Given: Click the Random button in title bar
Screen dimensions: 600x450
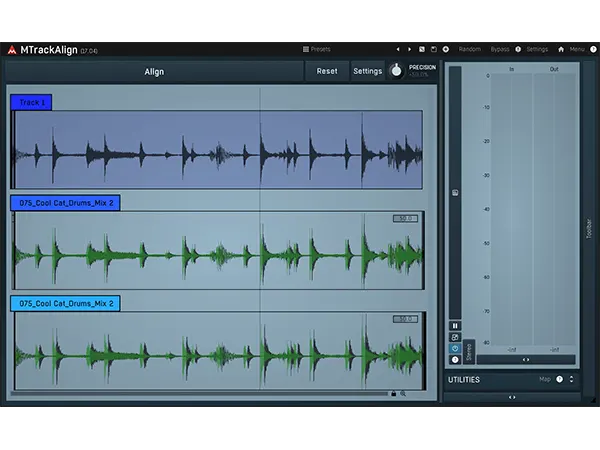Looking at the screenshot, I should [x=470, y=49].
